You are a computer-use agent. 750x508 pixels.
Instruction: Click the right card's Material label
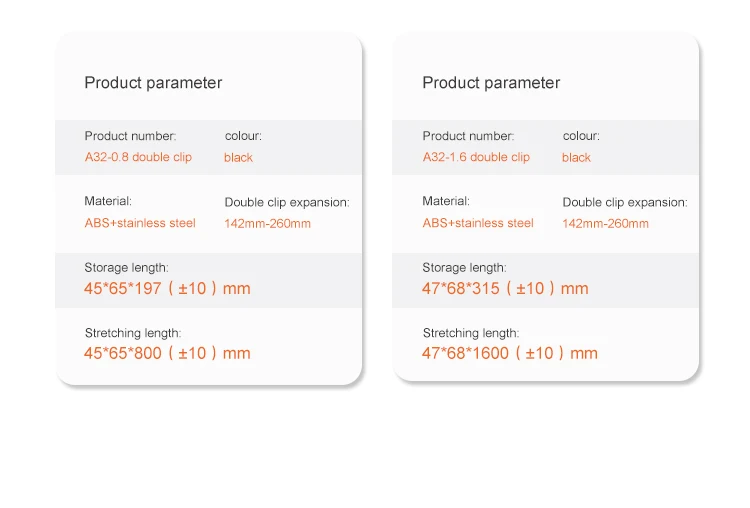[446, 201]
